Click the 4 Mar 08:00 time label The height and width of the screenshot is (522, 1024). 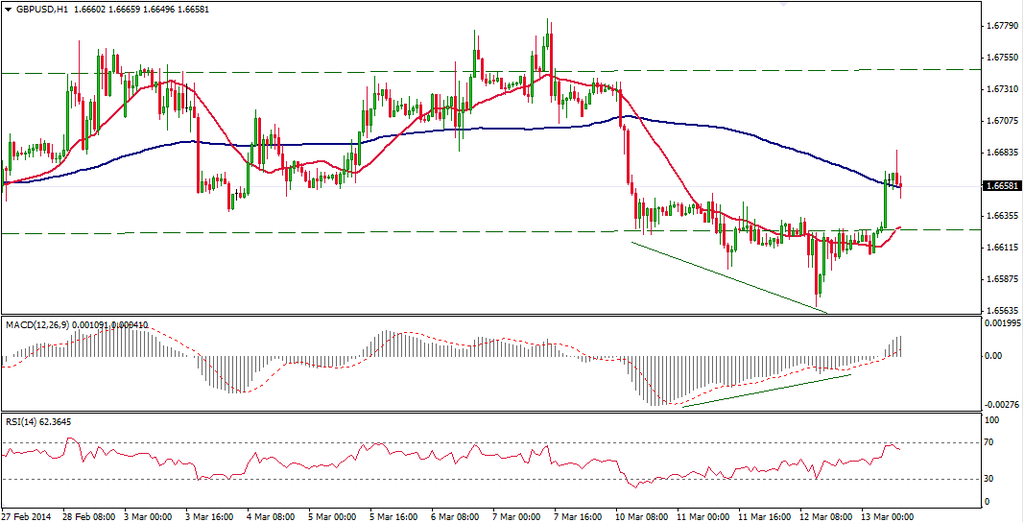coord(273,515)
